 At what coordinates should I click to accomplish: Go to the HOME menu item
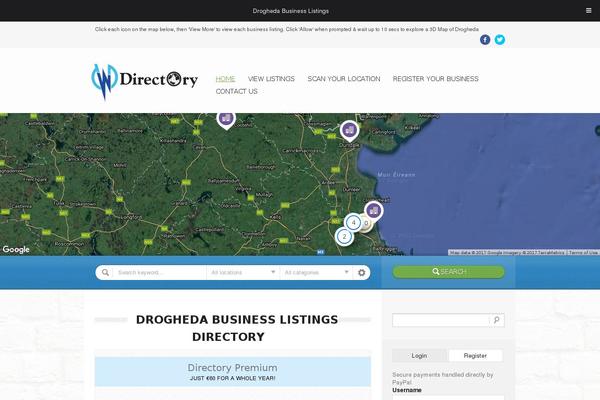coord(225,79)
